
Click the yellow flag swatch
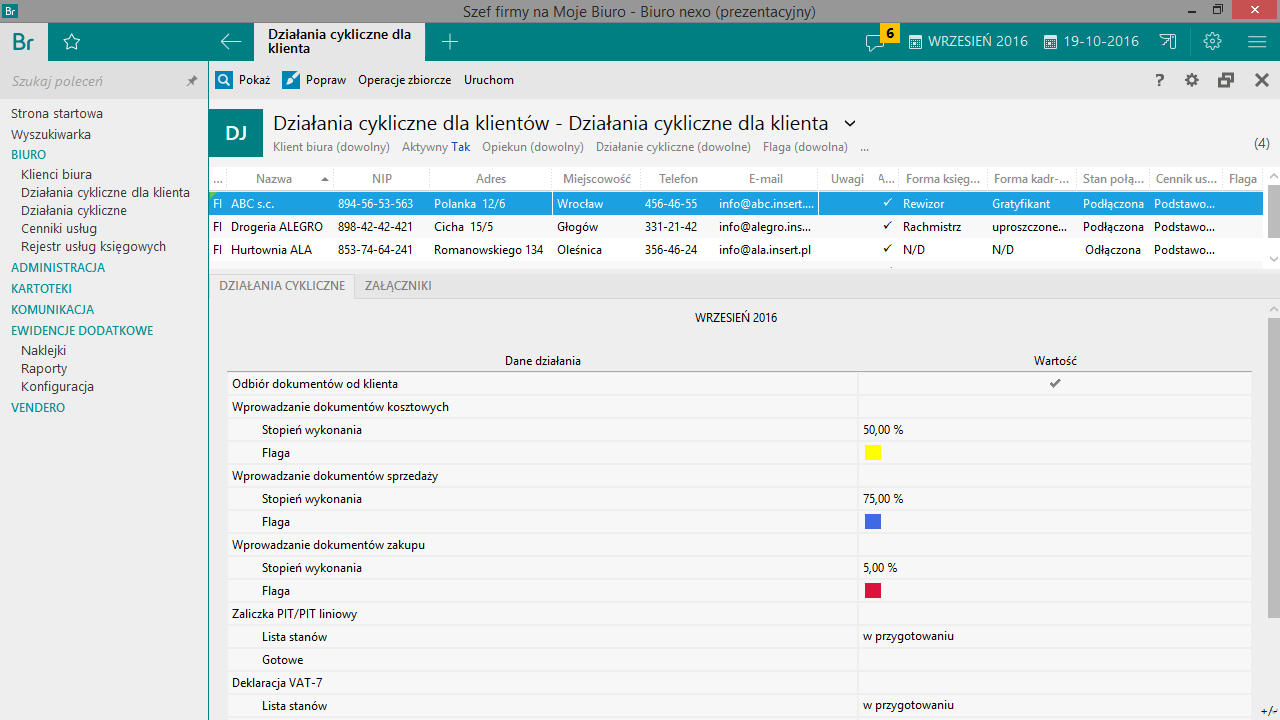pyautogui.click(x=873, y=453)
